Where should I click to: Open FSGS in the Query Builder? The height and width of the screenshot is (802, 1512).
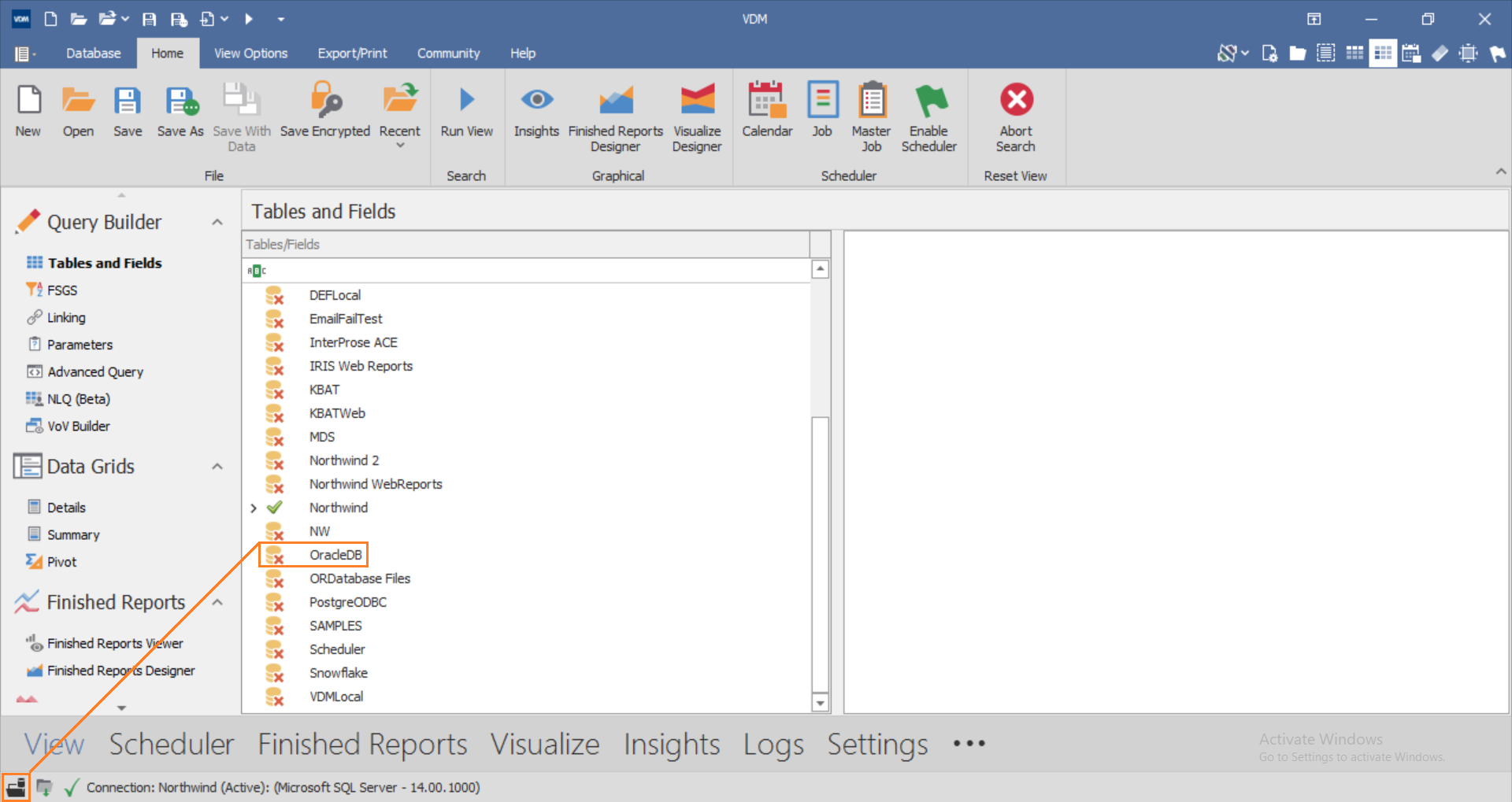pyautogui.click(x=62, y=290)
